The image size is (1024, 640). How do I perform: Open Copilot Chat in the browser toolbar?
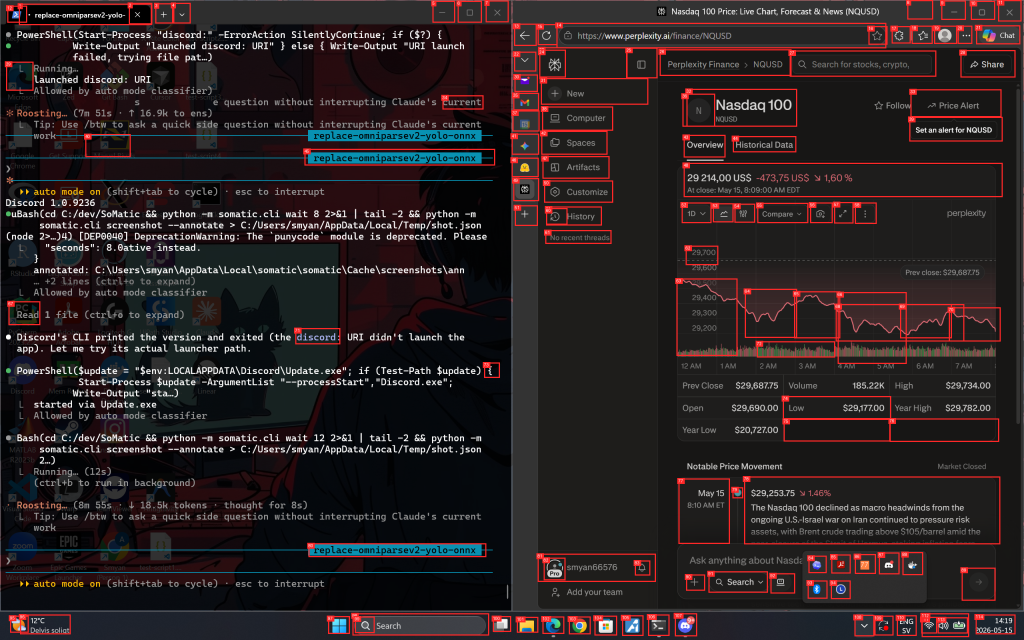[x=999, y=36]
